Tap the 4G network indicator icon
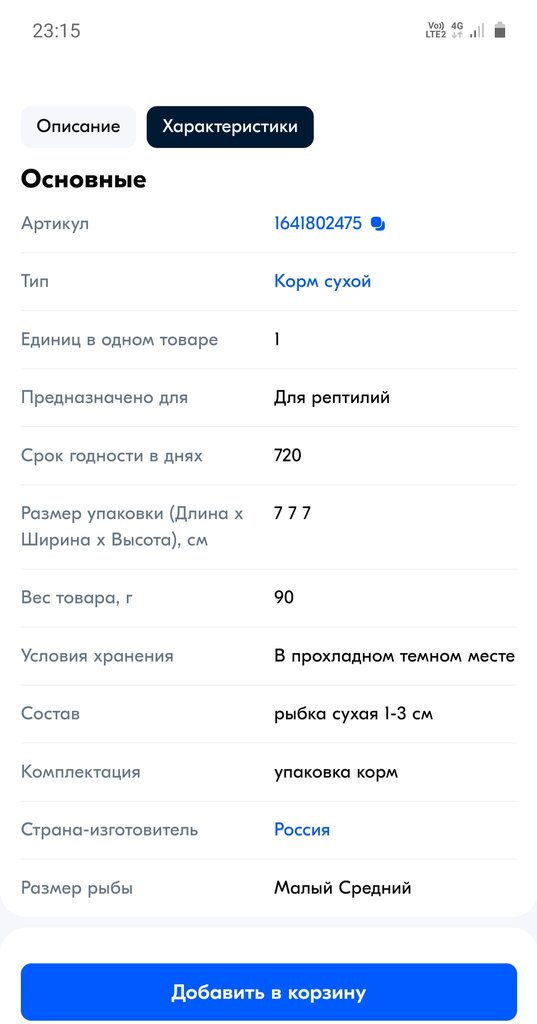Screen dimensions: 537x1024 coord(457,30)
